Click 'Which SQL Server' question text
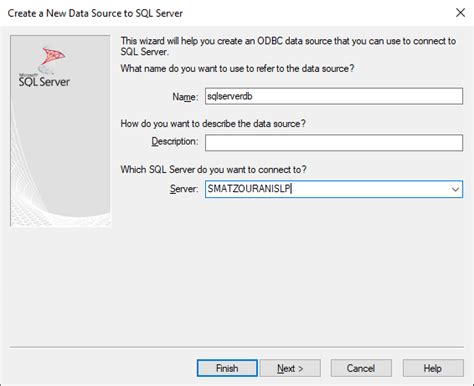The height and width of the screenshot is (386, 474). 213,169
